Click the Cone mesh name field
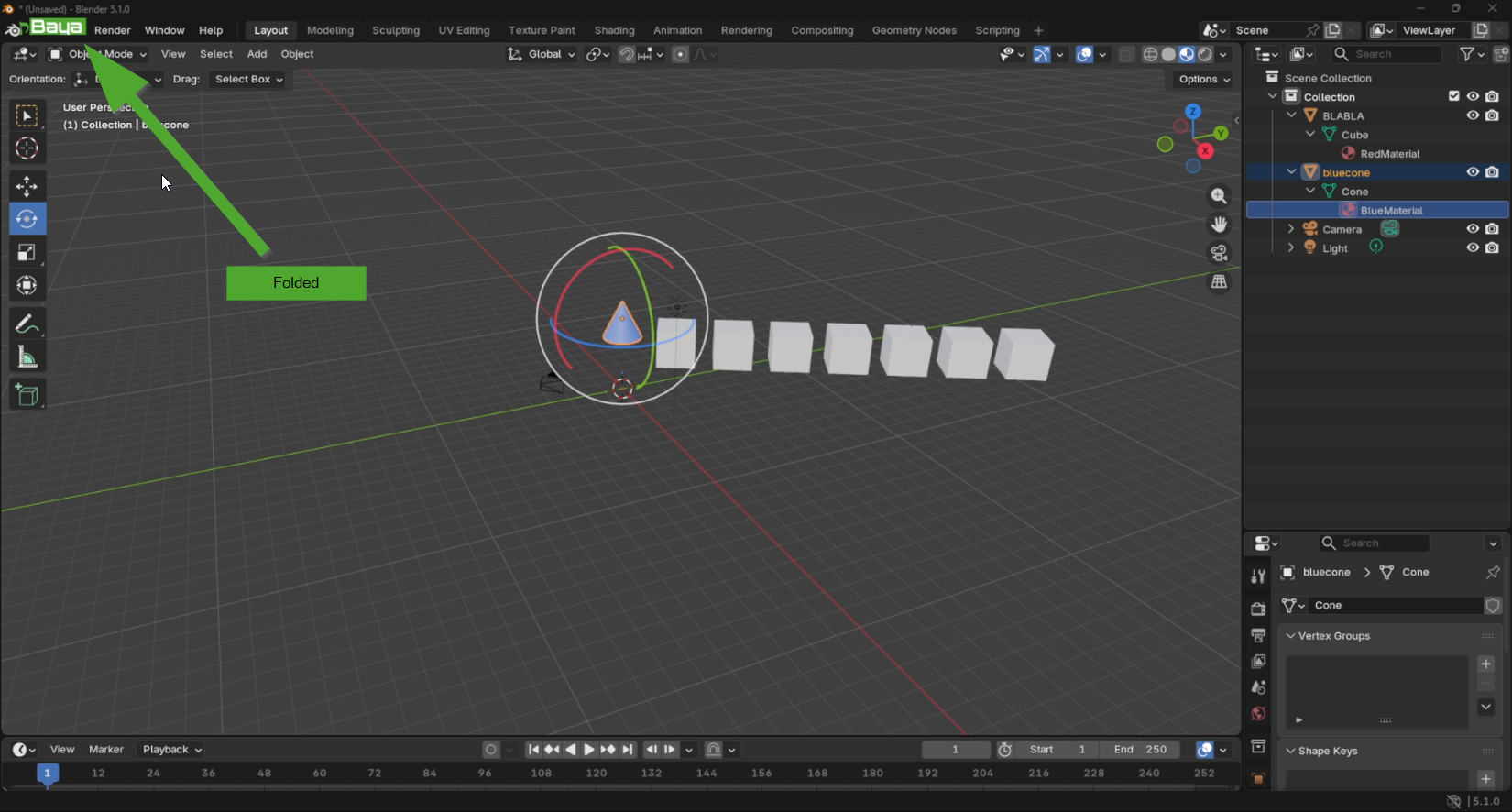 pos(1396,606)
